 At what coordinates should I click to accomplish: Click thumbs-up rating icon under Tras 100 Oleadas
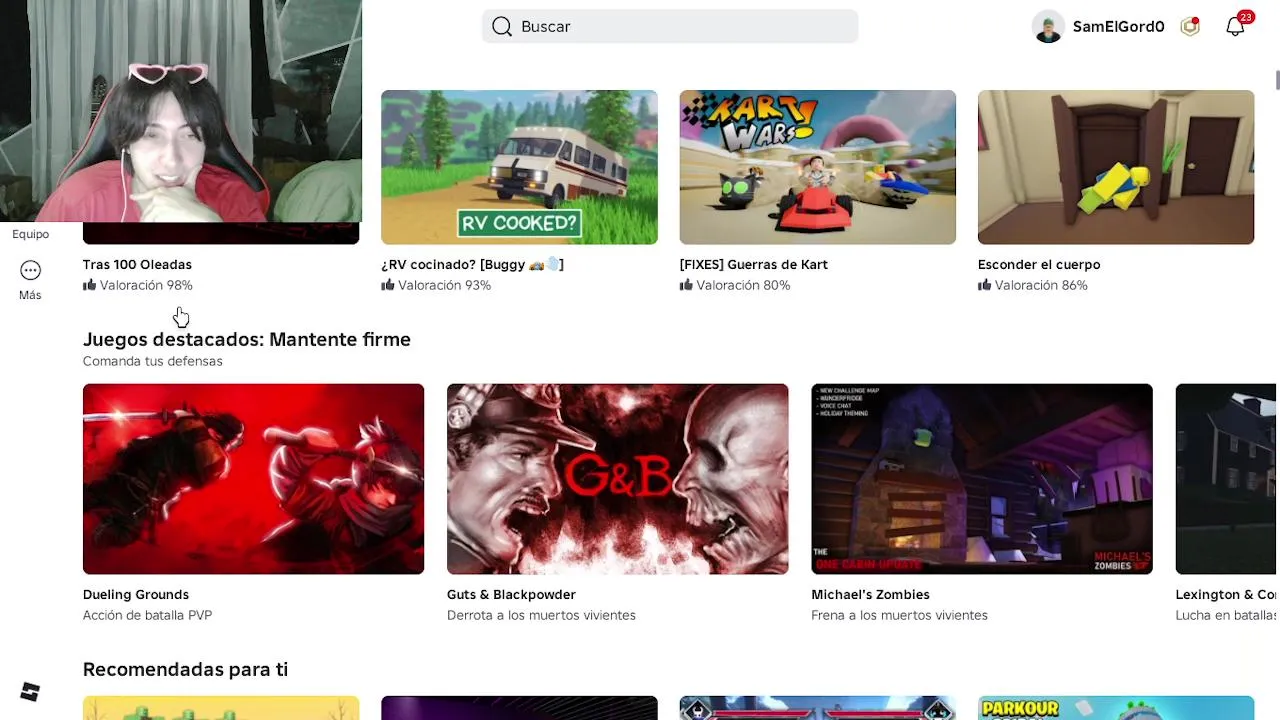click(x=89, y=285)
